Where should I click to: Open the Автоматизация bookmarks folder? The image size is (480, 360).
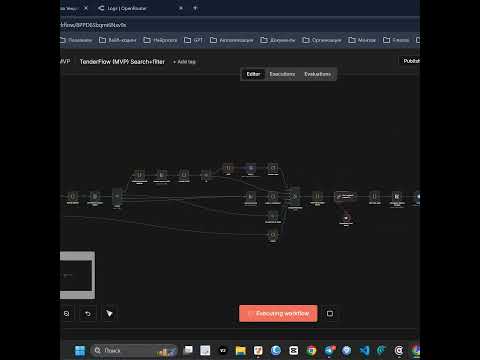232,40
